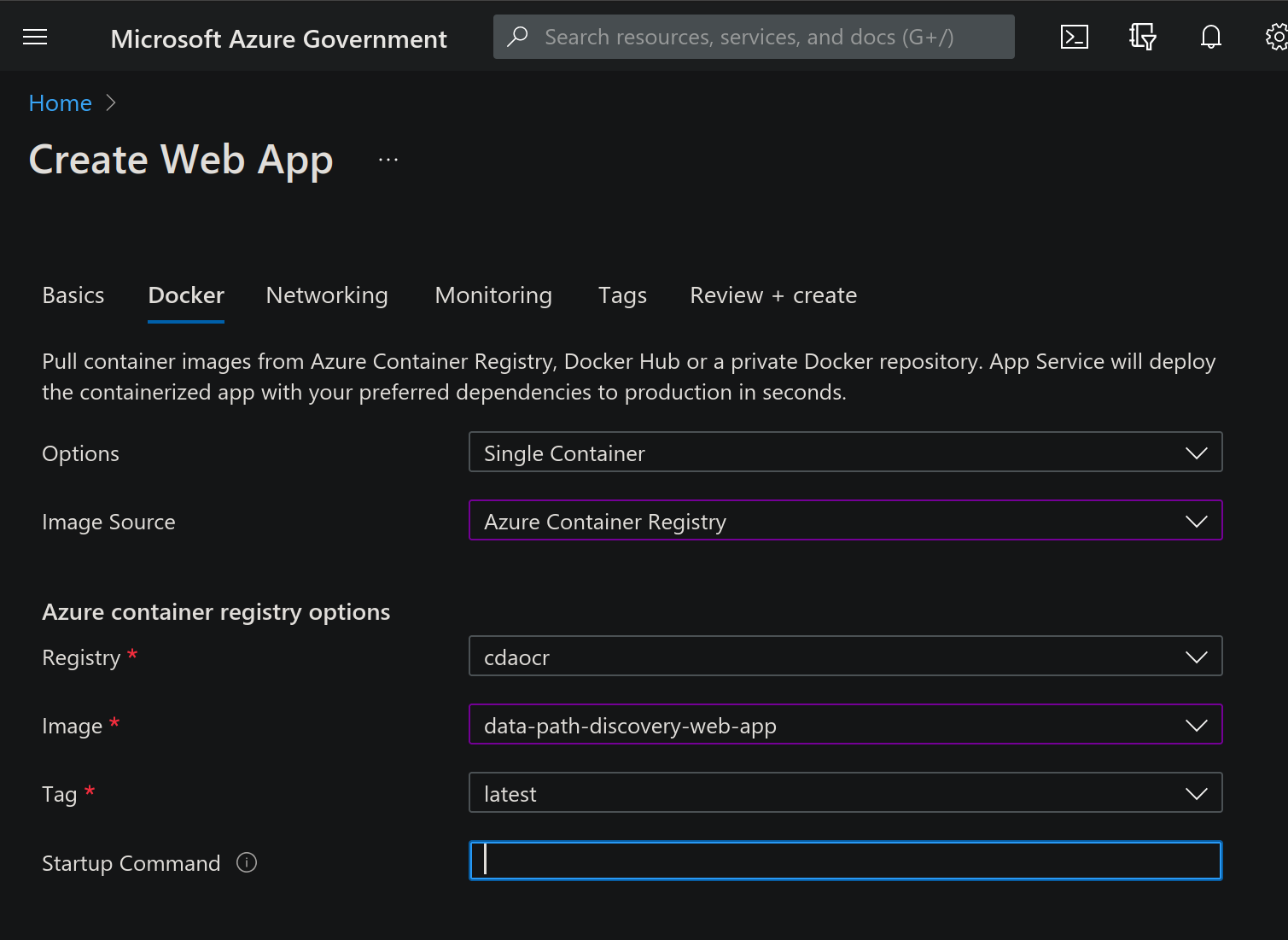Screen dimensions: 1288x940
Task: Click the Create Web App page title
Action: [181, 160]
